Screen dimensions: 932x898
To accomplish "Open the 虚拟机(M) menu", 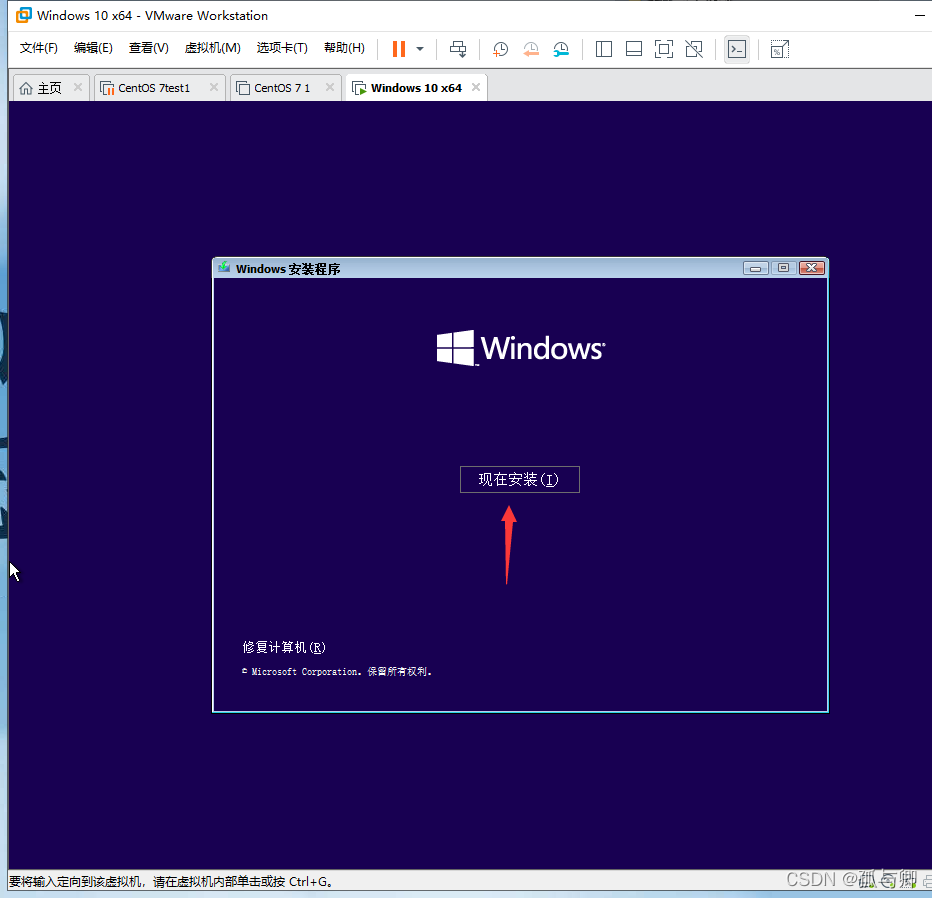I will (213, 48).
